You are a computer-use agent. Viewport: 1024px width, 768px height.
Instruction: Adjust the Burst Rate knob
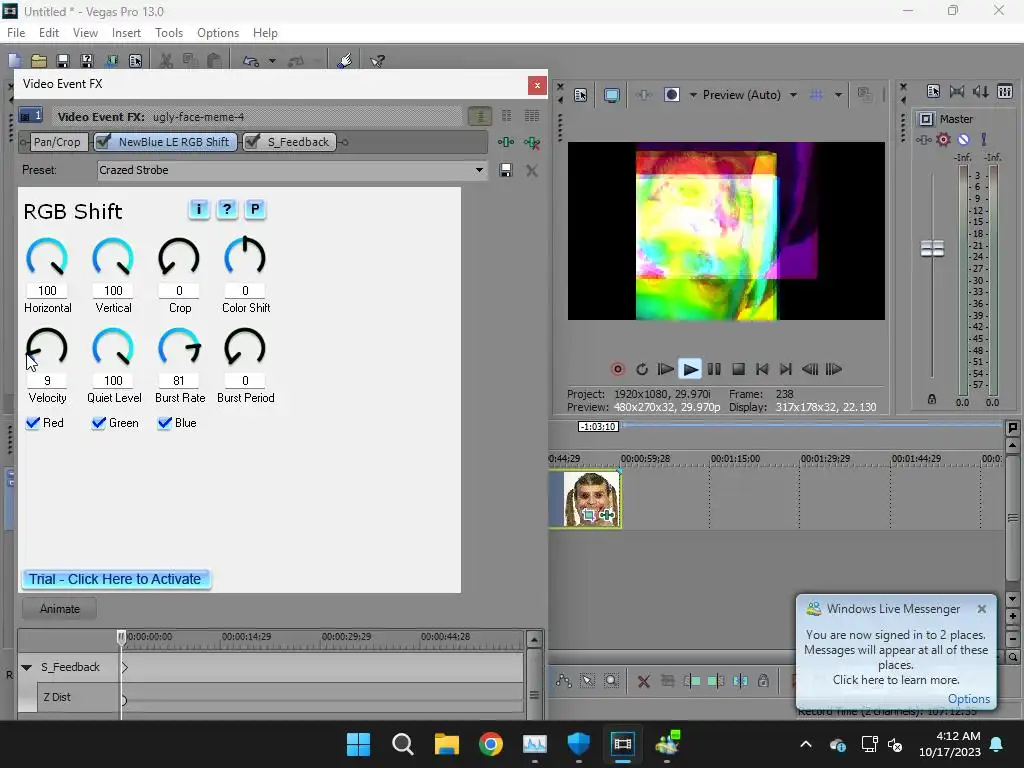[179, 347]
